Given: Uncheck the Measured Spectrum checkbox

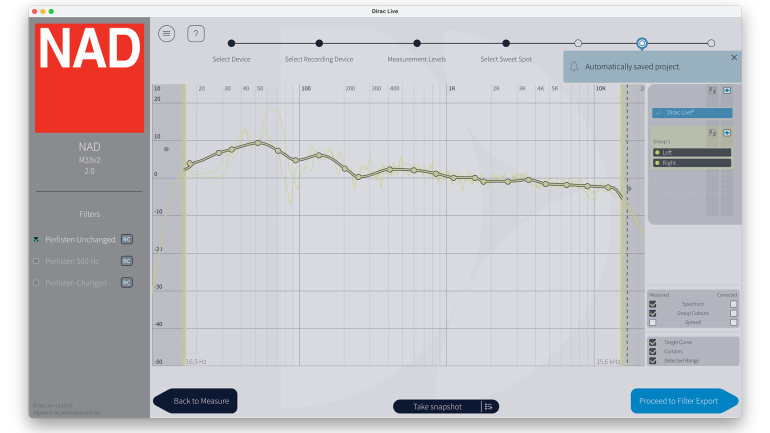Looking at the screenshot, I should (x=653, y=303).
